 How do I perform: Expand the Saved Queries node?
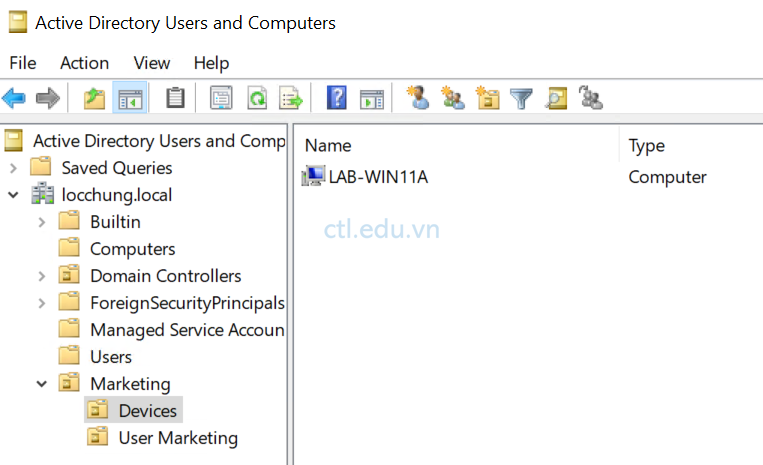pos(14,168)
